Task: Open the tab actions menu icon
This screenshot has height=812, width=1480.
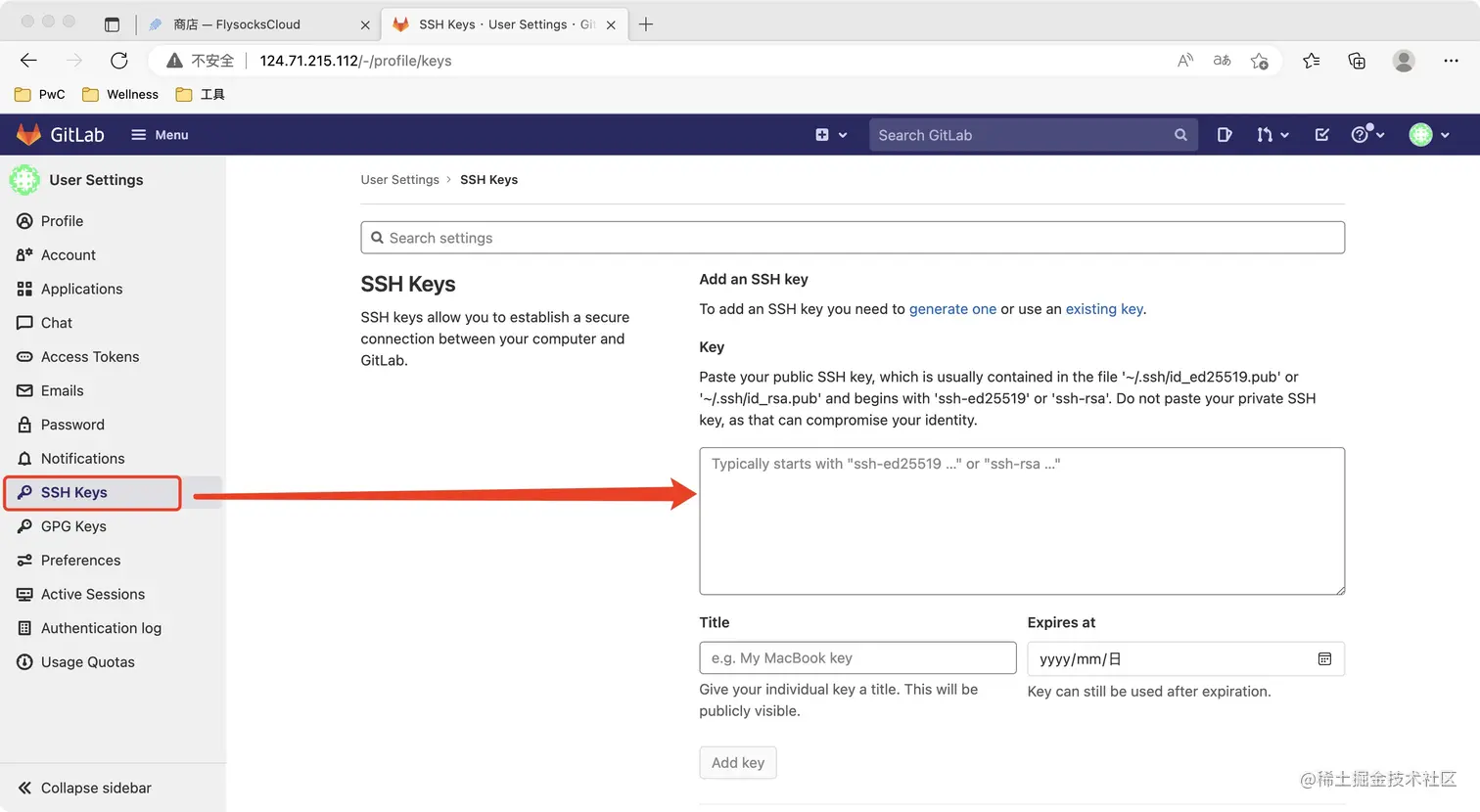Action: pyautogui.click(x=112, y=24)
